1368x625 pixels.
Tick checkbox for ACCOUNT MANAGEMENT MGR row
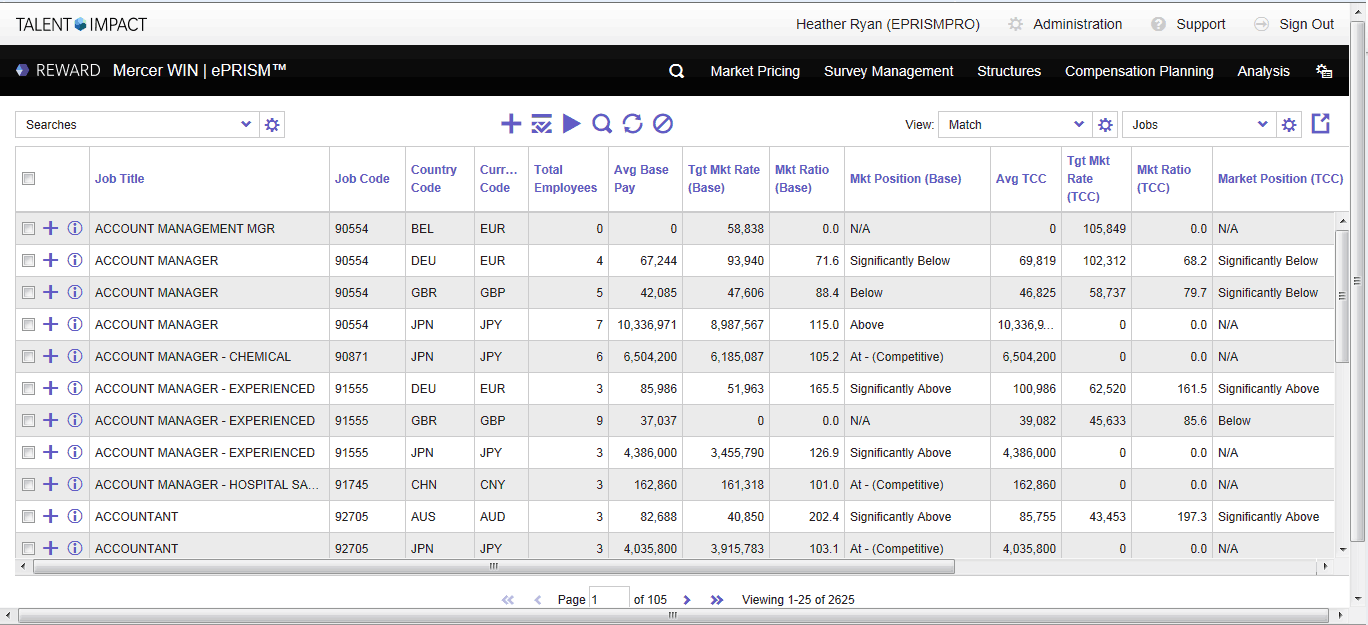tap(29, 229)
